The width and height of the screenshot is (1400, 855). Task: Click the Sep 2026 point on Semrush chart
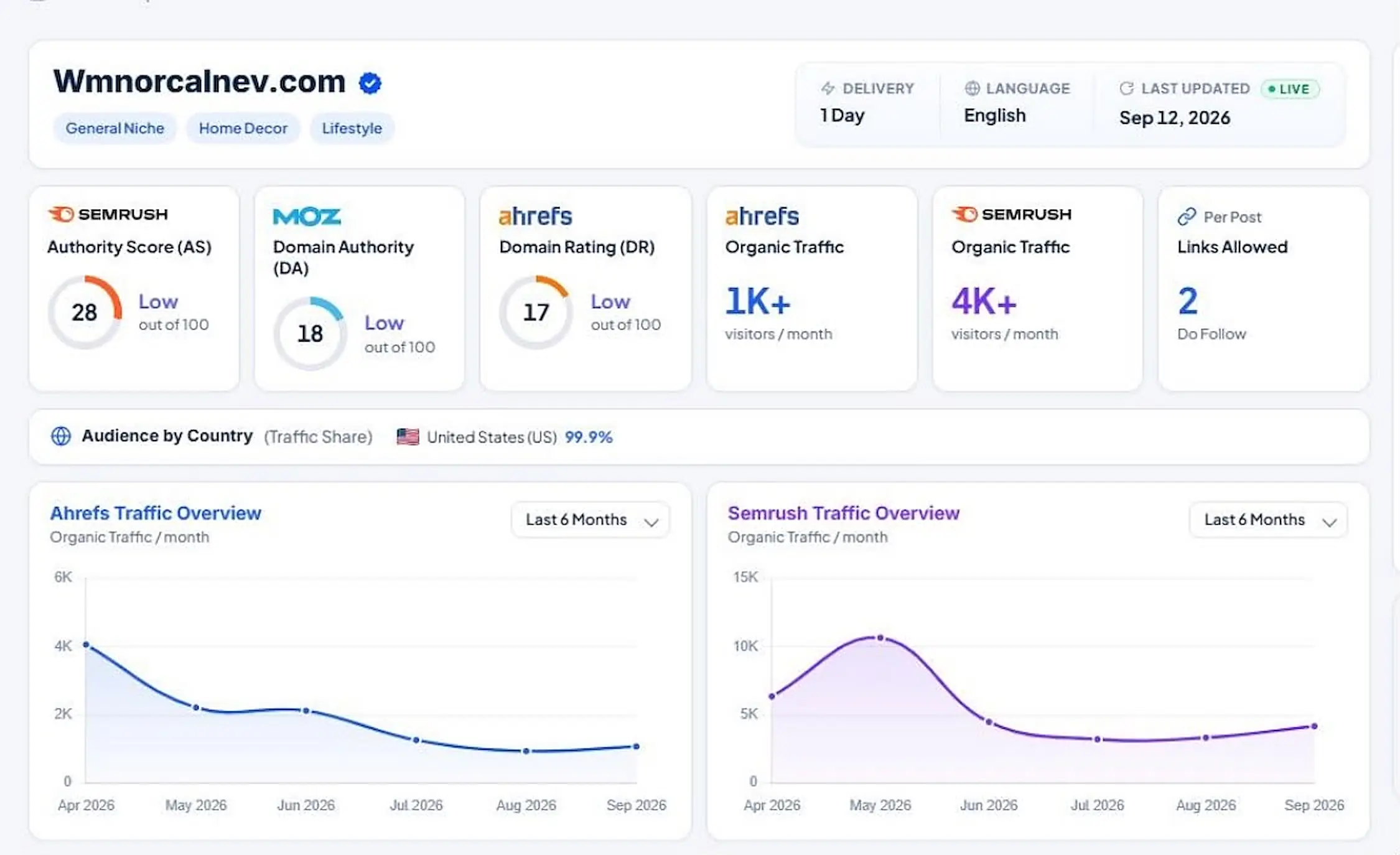click(x=1314, y=726)
